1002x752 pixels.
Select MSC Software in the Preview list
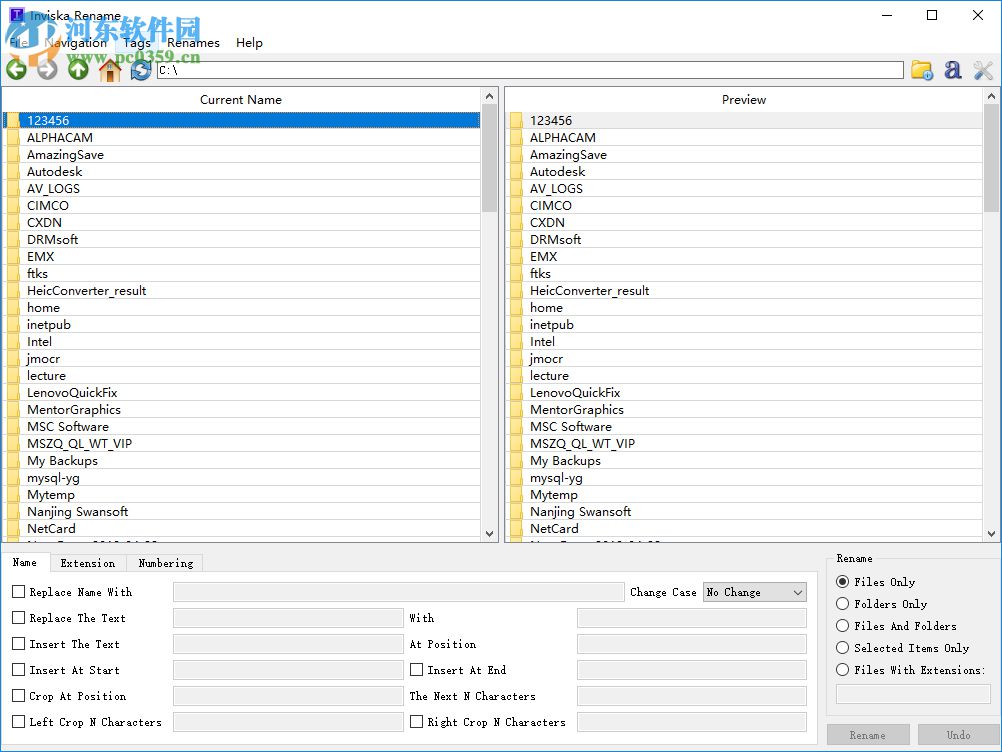pos(744,426)
